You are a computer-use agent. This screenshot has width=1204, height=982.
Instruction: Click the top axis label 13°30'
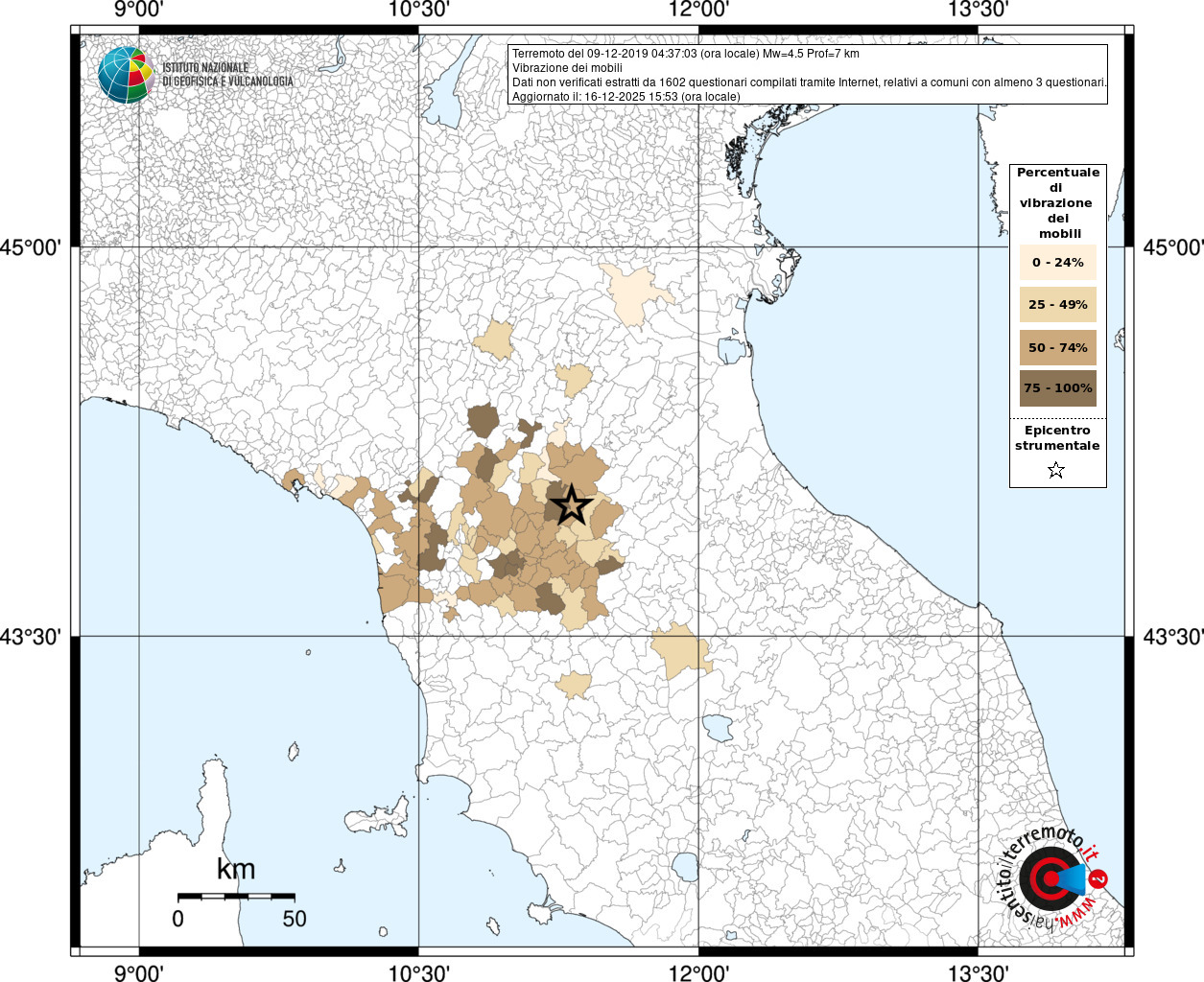tap(978, 10)
